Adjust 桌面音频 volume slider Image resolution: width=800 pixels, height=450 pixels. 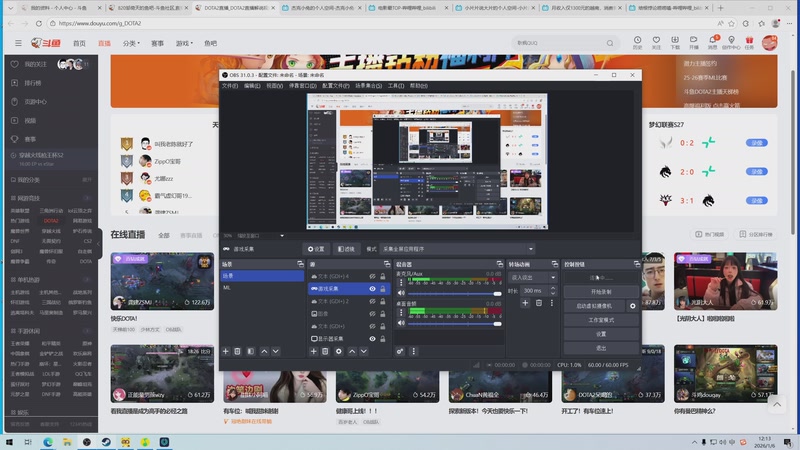pos(454,323)
